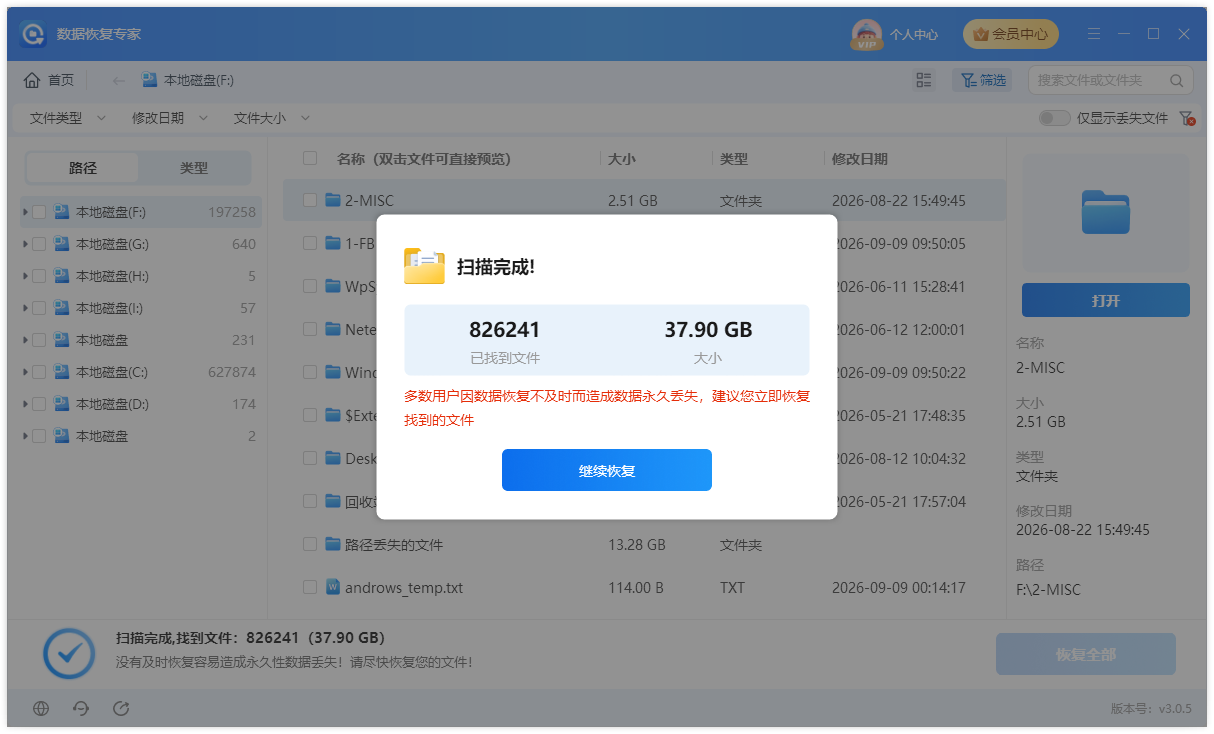Check the 本地磁盘(G:) checkbox
This screenshot has width=1214, height=734.
click(x=39, y=244)
